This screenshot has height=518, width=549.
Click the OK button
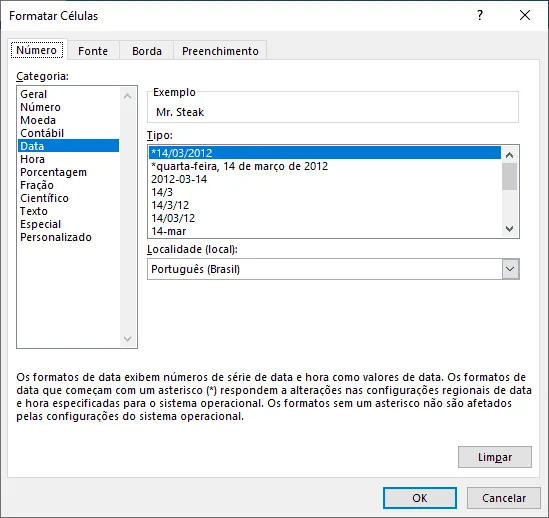[419, 498]
